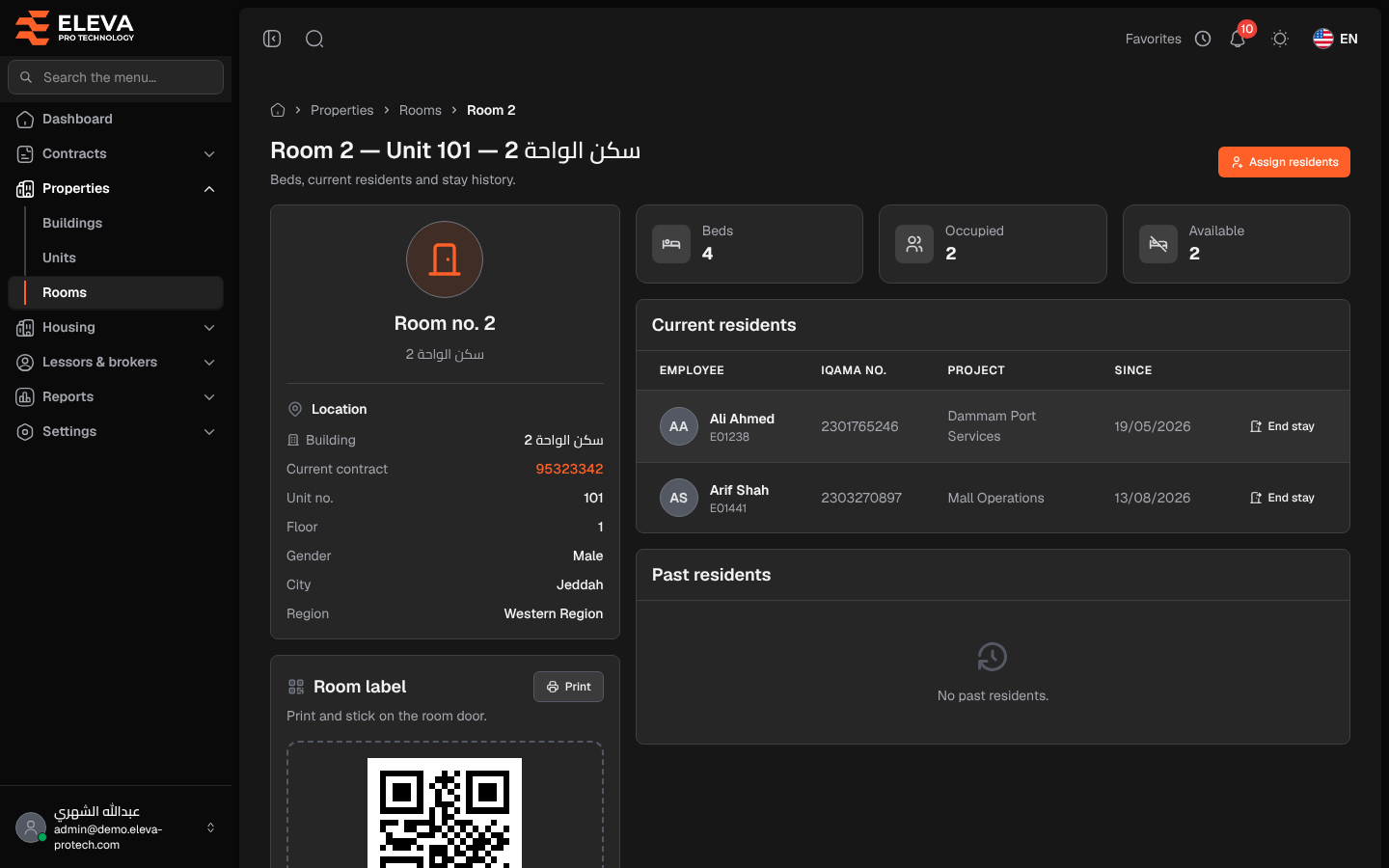Click the Assign residents button
Viewport: 1389px width, 868px height.
[x=1284, y=162]
